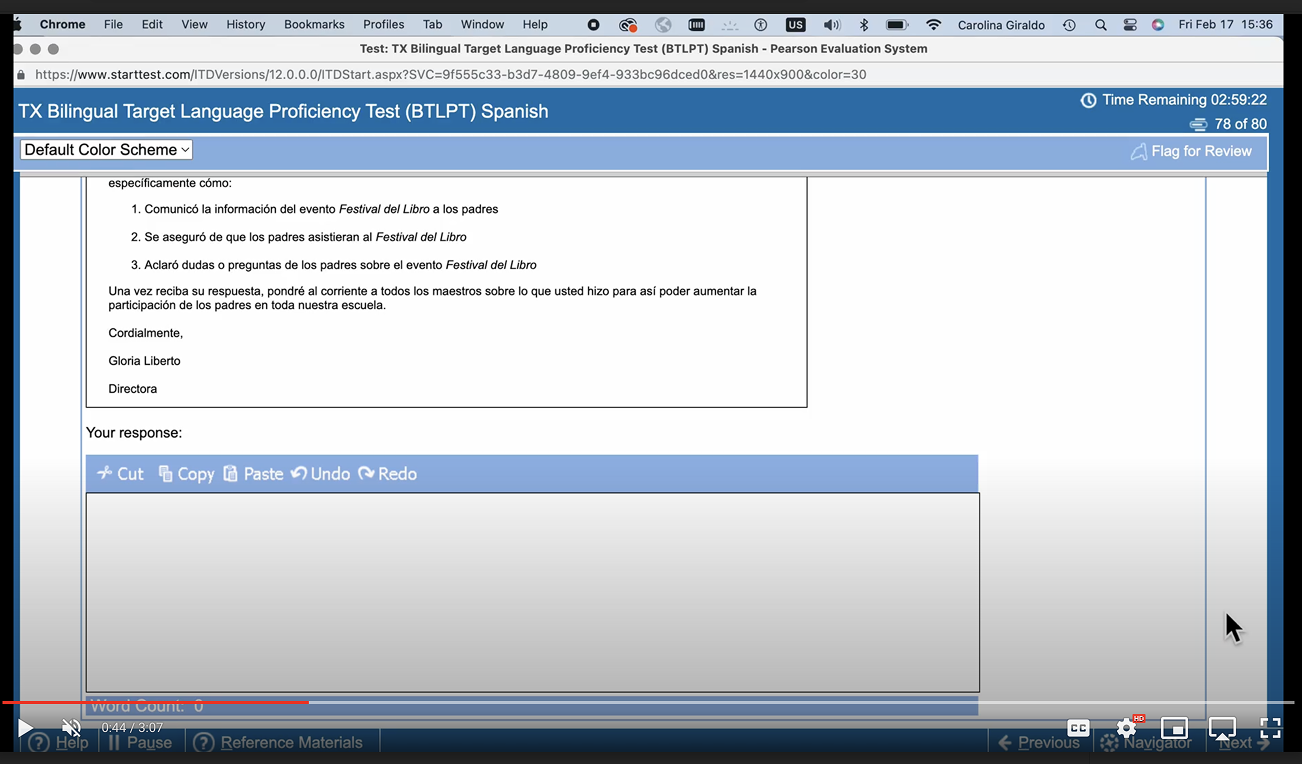Flag this question for review

tap(1191, 151)
